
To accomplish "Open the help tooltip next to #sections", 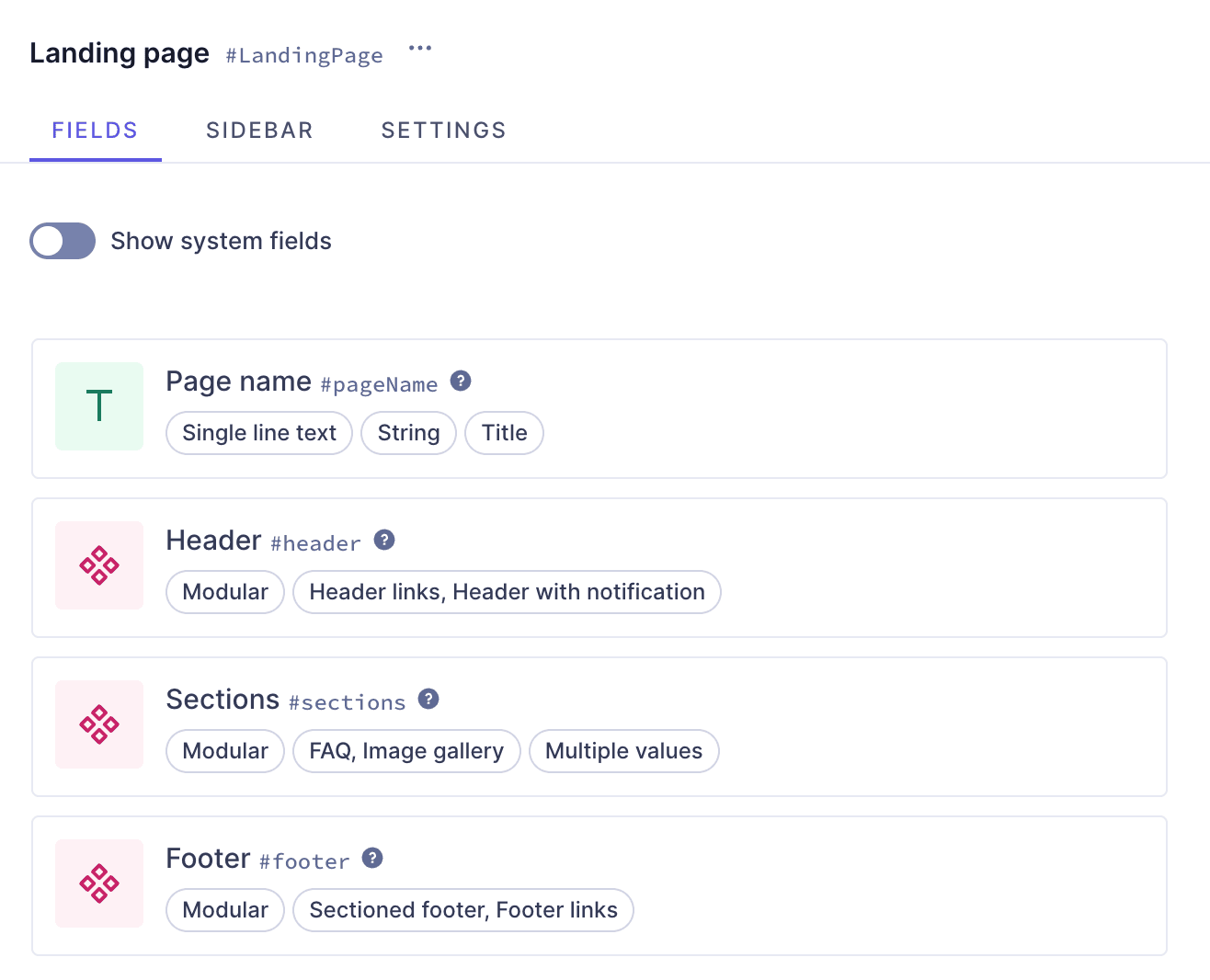I will pos(428,699).
